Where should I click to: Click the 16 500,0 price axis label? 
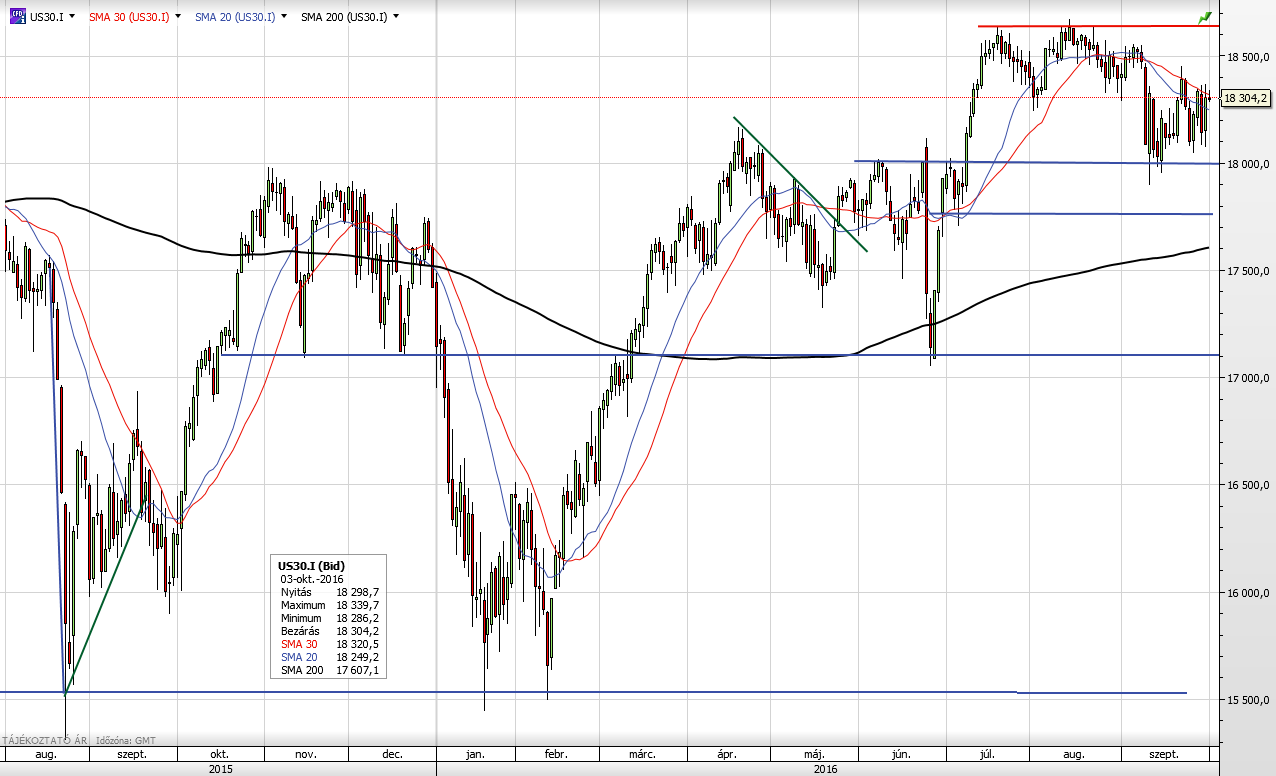tap(1248, 485)
